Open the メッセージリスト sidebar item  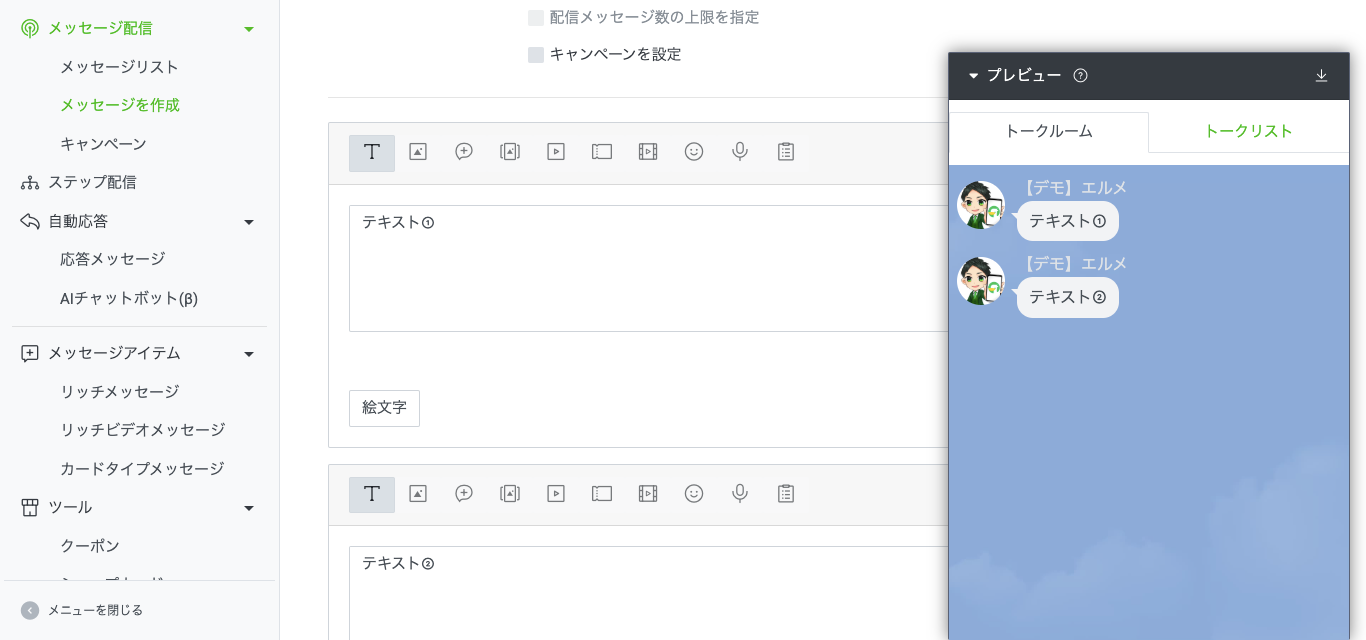[x=119, y=67]
